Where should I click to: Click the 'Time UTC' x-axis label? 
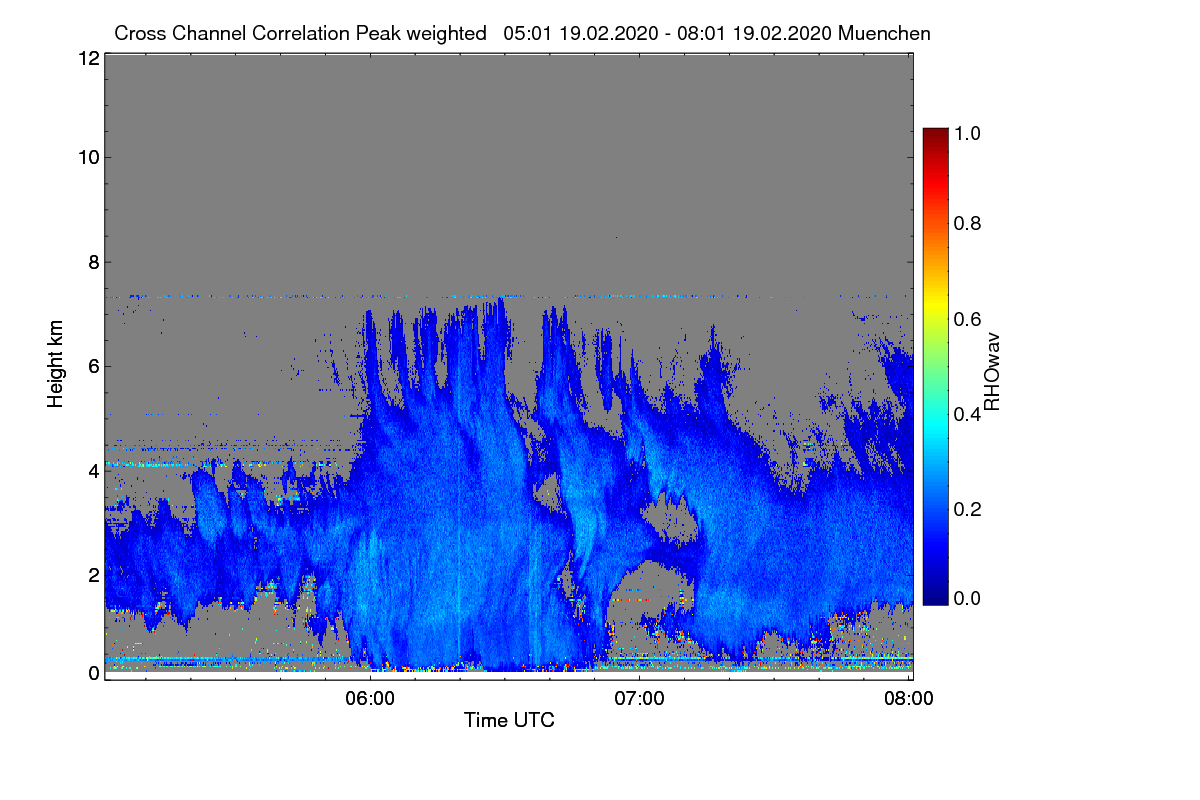pyautogui.click(x=509, y=720)
